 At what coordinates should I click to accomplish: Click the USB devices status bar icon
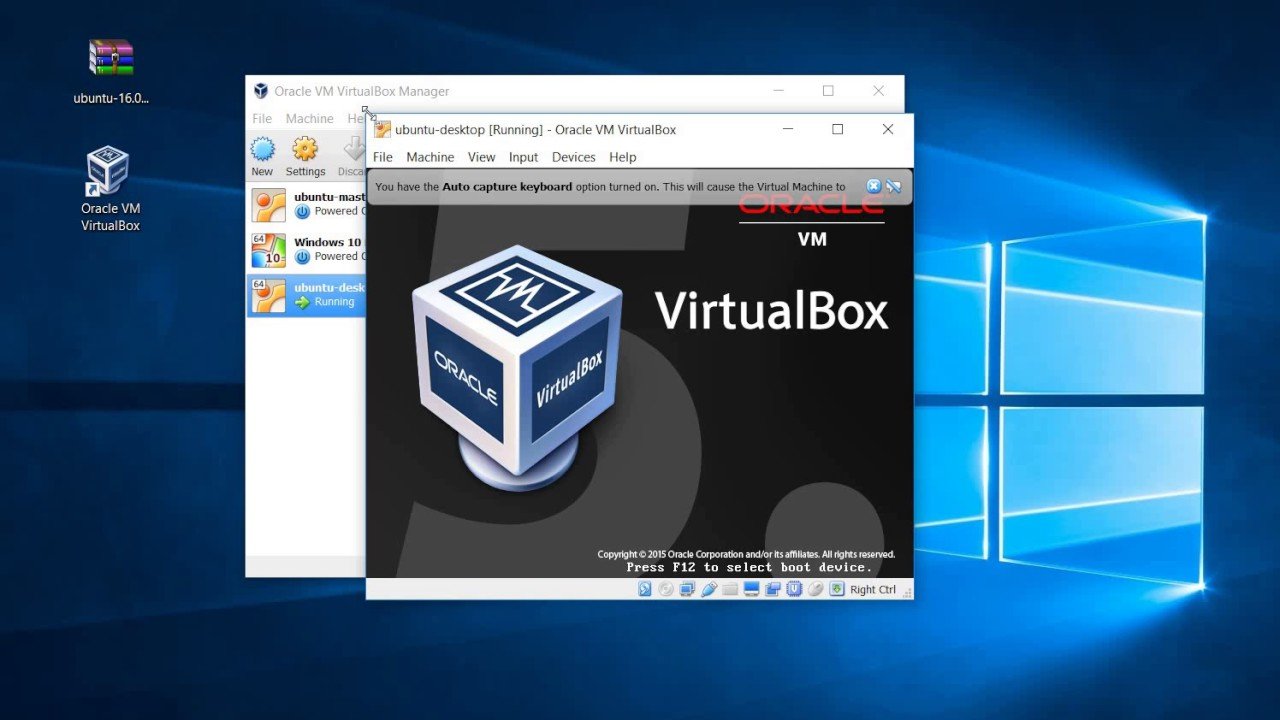(711, 589)
